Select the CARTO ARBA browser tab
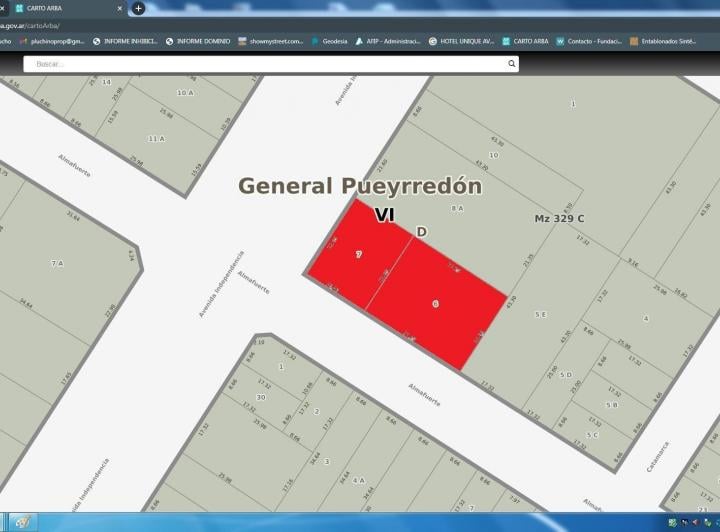This screenshot has height=532, width=720. 67,8
